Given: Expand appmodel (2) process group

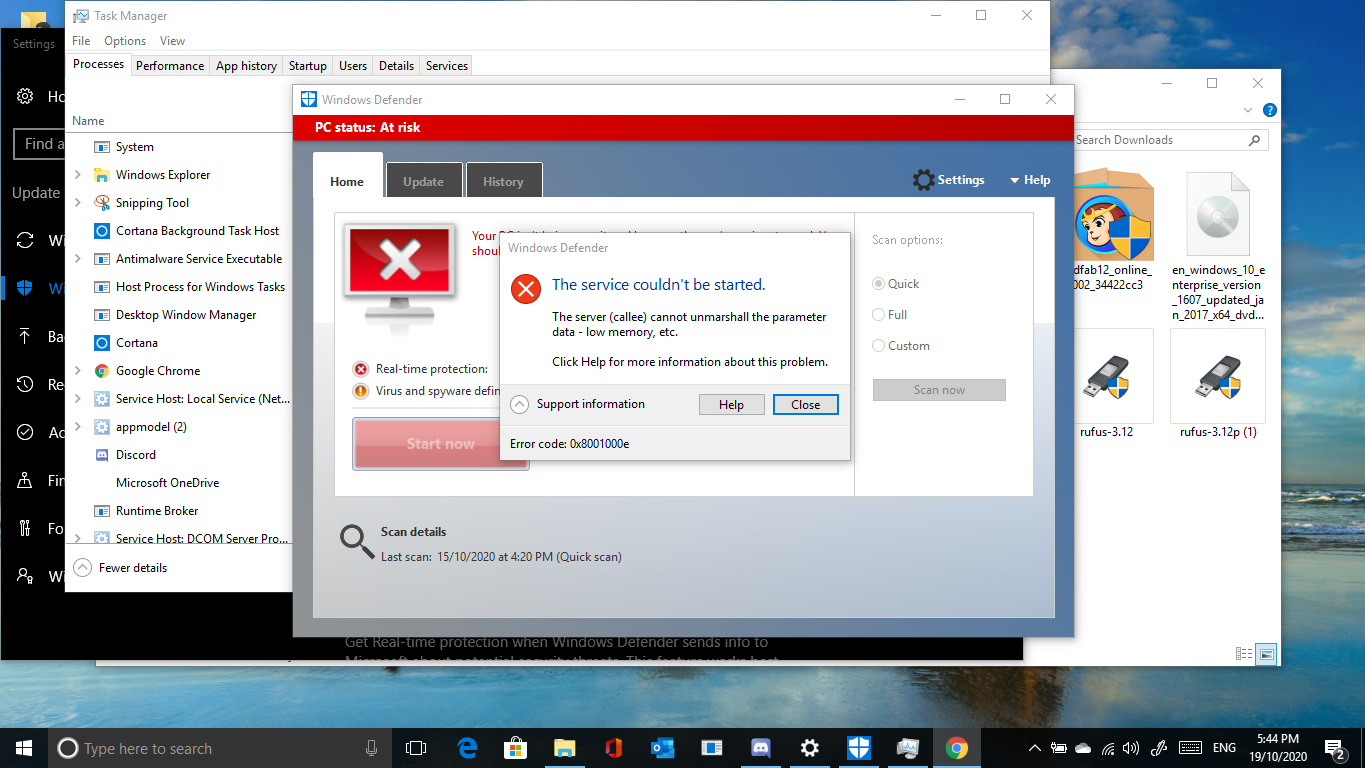Looking at the screenshot, I should (78, 427).
